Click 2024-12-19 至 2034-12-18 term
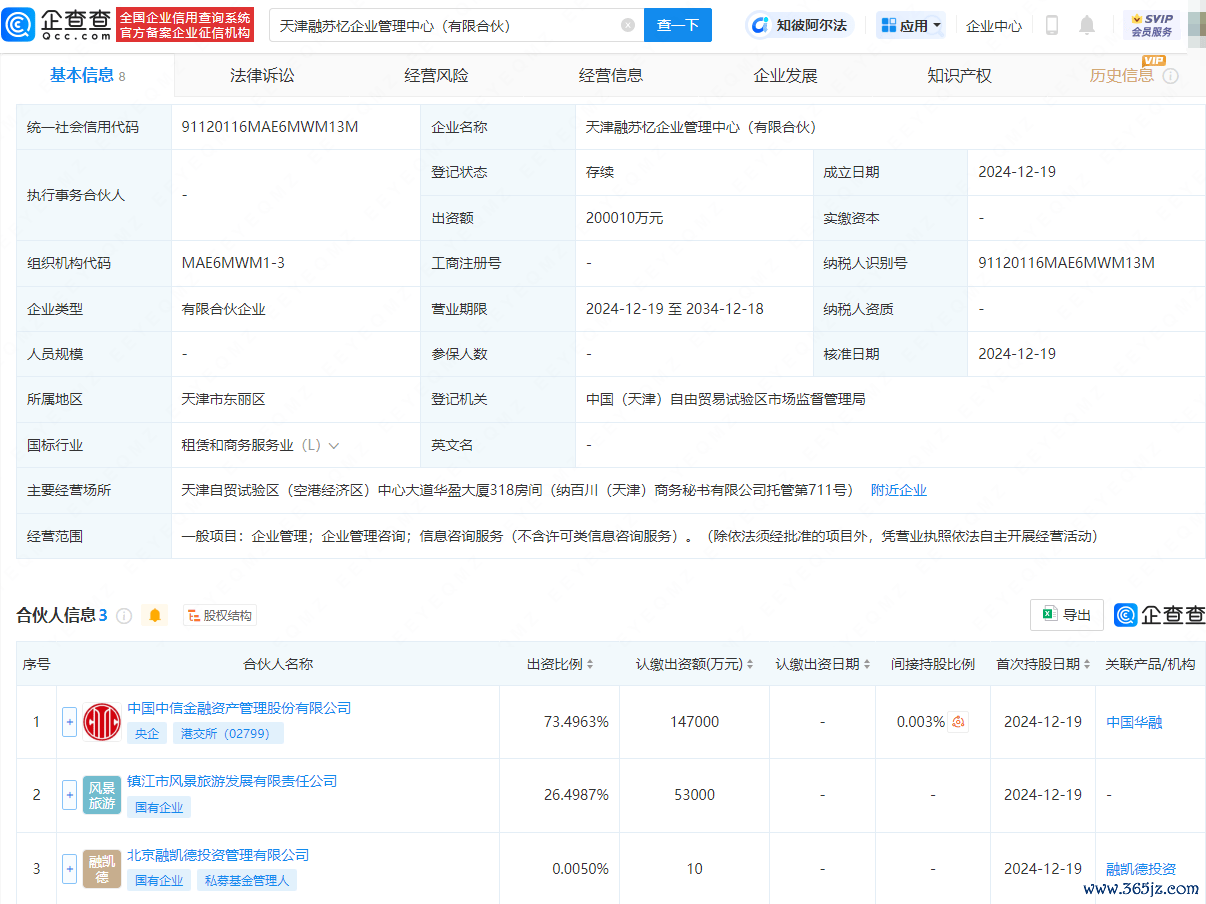Screen dimensions: 1206x904 675,309
